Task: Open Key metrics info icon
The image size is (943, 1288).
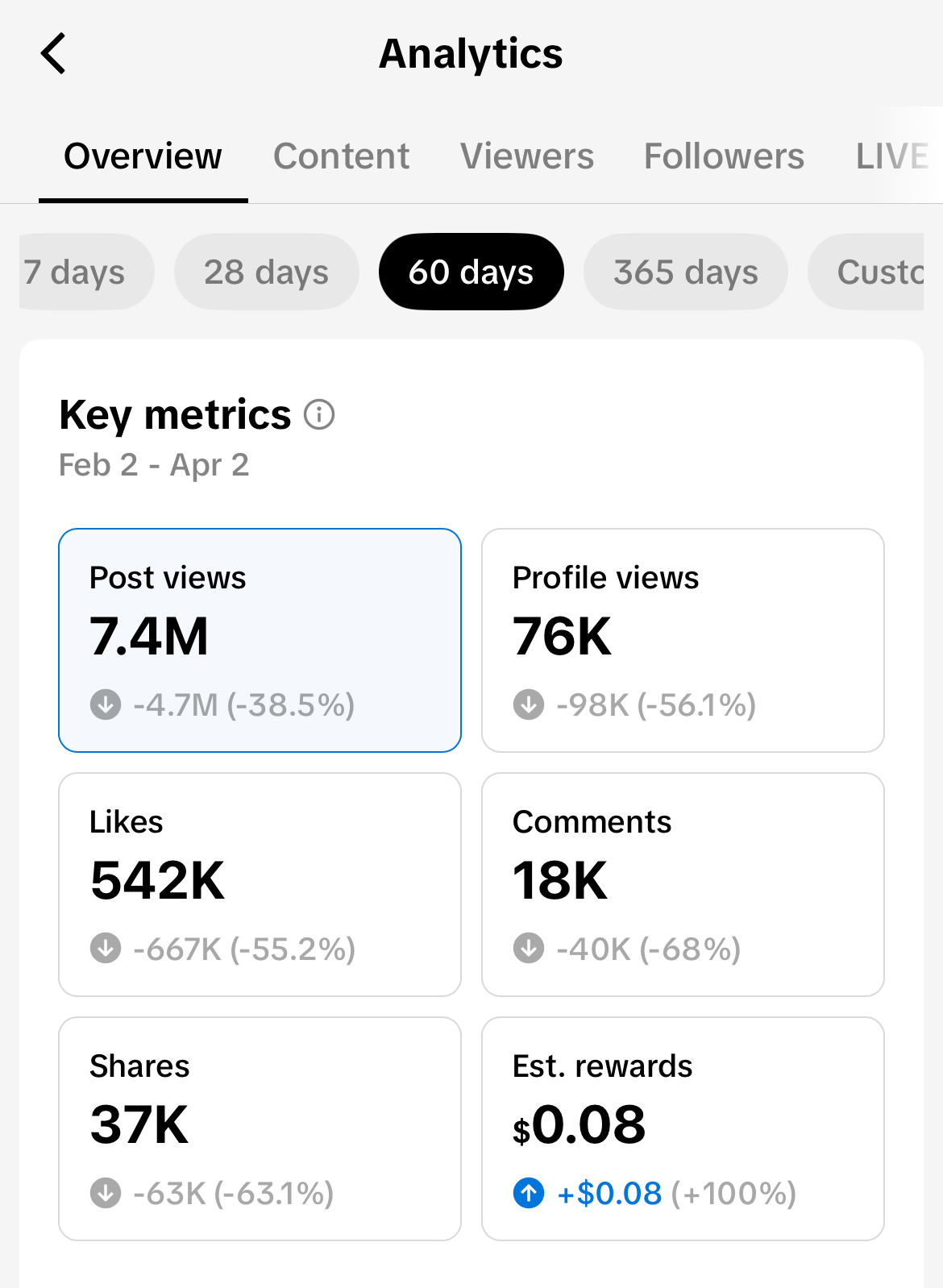Action: click(319, 415)
